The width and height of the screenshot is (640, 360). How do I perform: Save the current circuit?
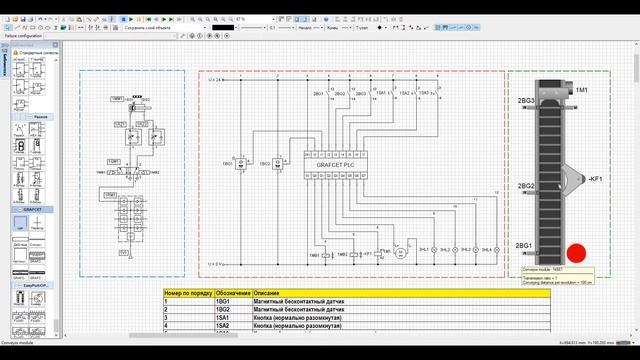(x=23, y=19)
